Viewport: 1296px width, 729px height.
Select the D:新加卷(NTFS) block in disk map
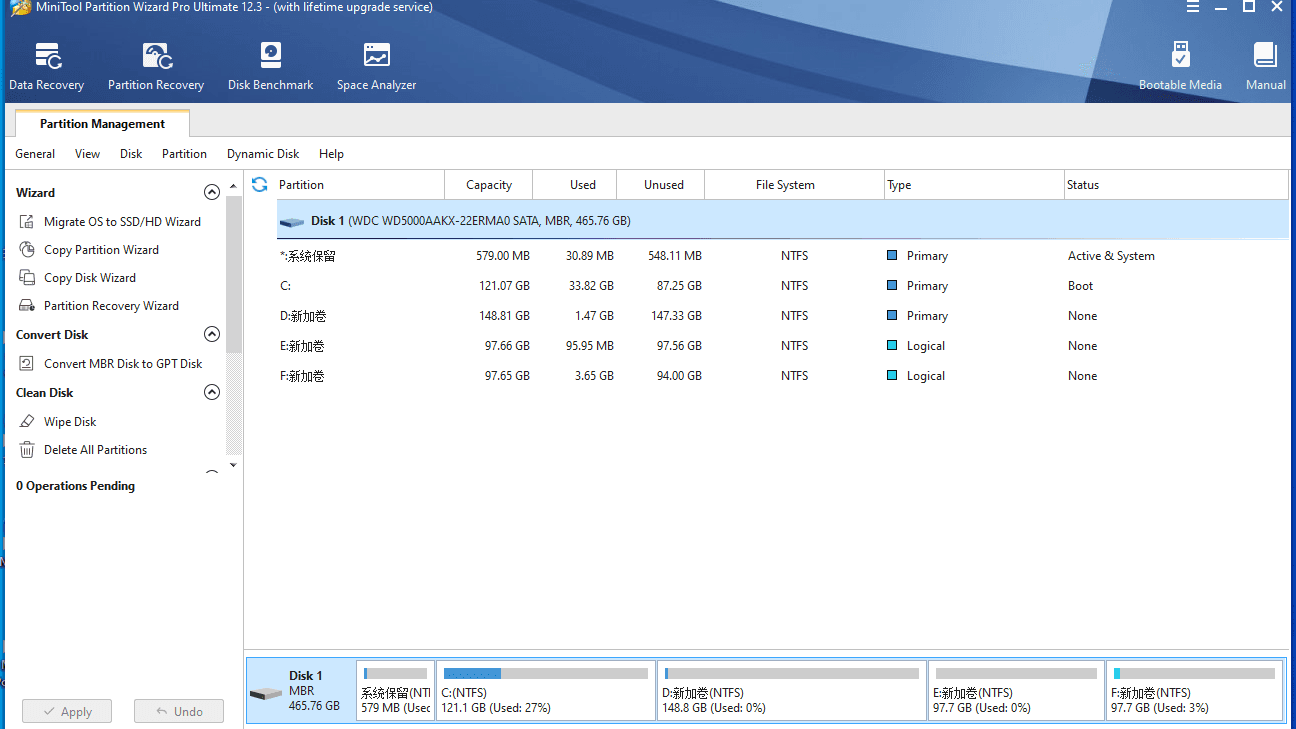click(x=792, y=690)
